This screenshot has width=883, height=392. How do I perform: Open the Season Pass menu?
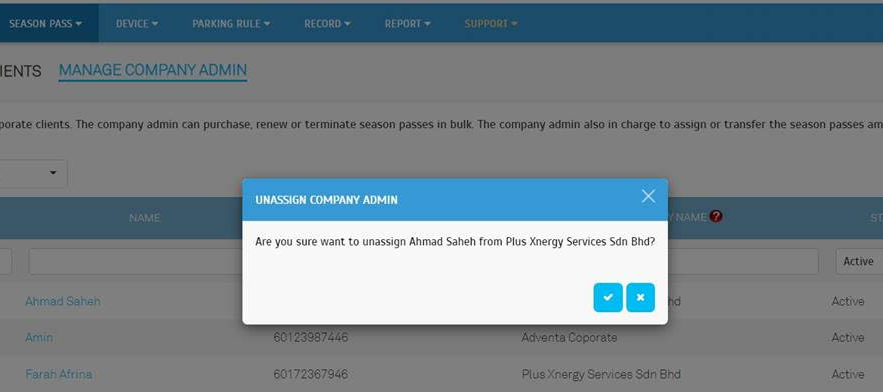click(x=46, y=24)
